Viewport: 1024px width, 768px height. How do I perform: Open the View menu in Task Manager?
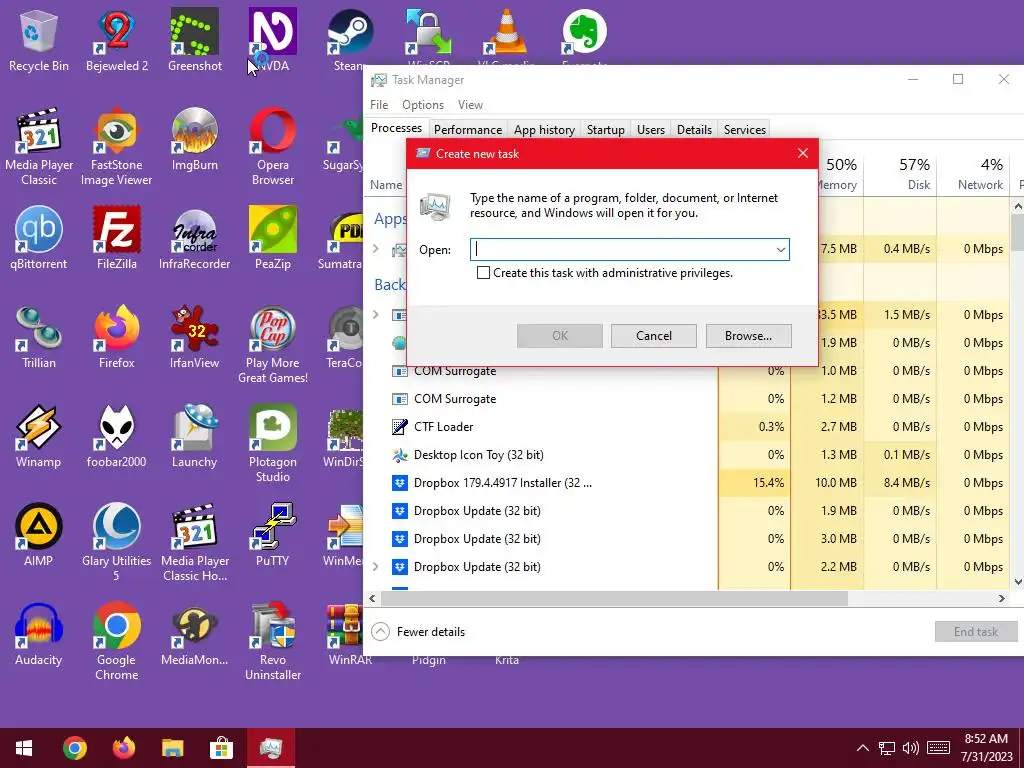click(x=470, y=104)
